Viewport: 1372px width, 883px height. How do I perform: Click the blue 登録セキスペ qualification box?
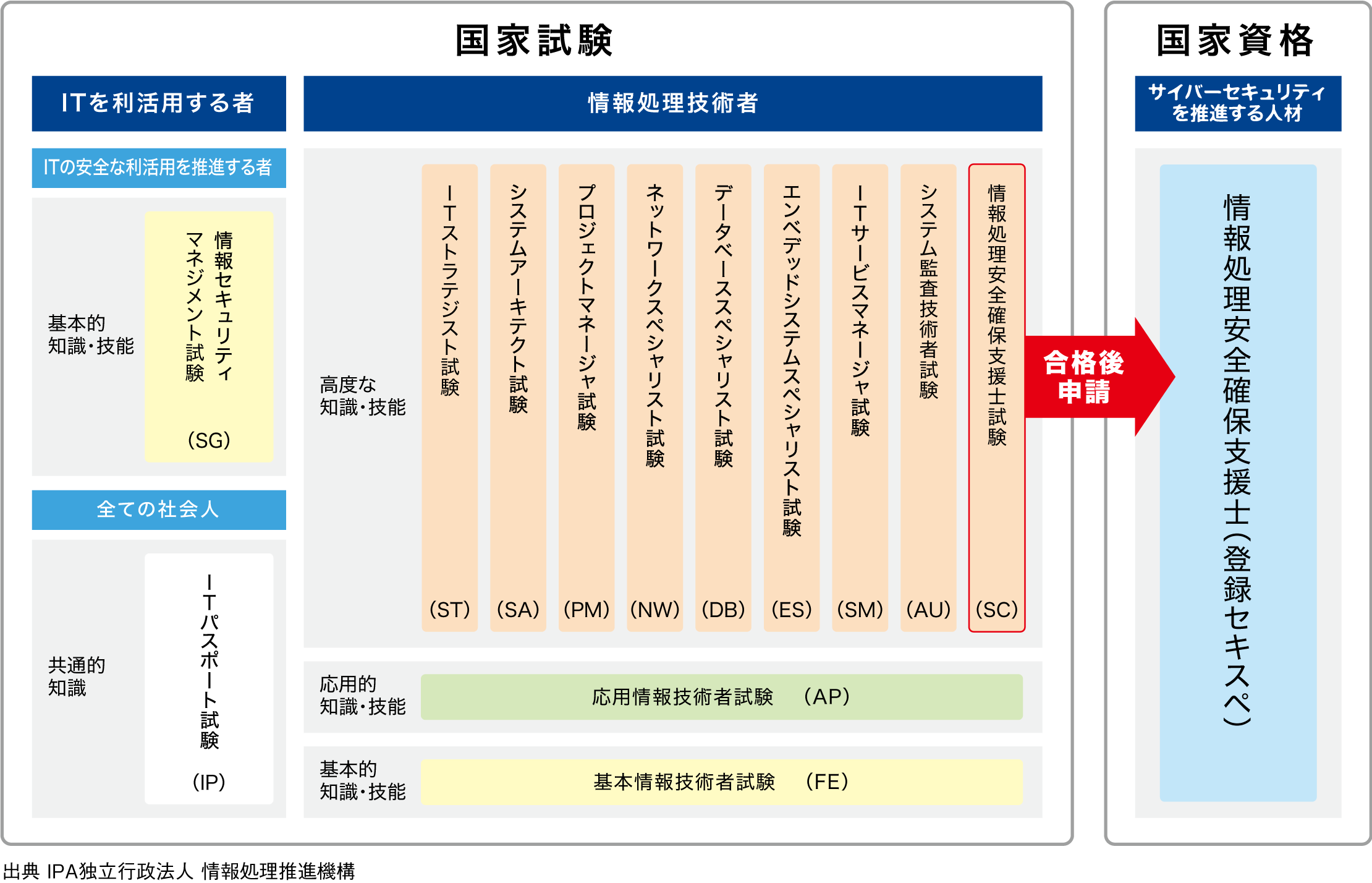1238,482
